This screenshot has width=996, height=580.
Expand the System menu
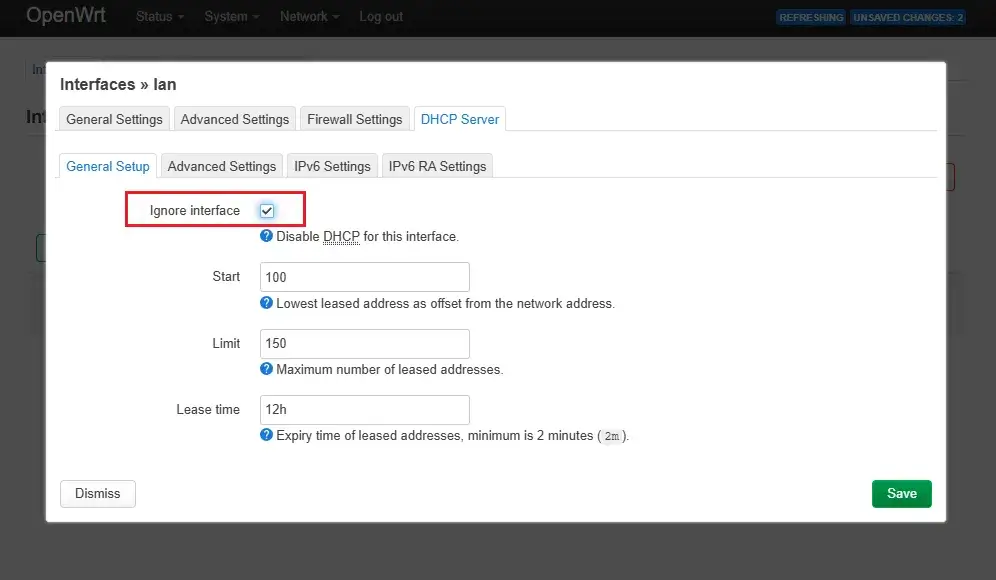(232, 17)
